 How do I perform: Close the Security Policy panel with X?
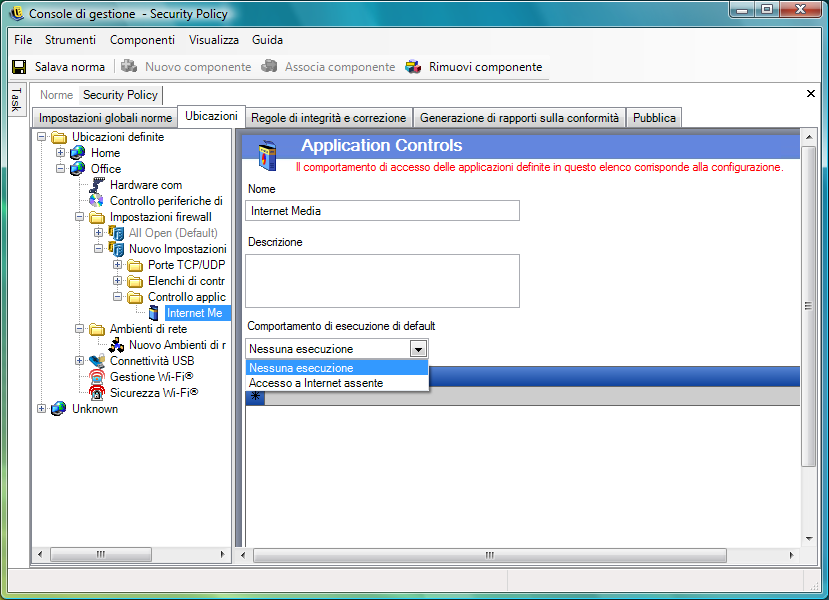810,94
